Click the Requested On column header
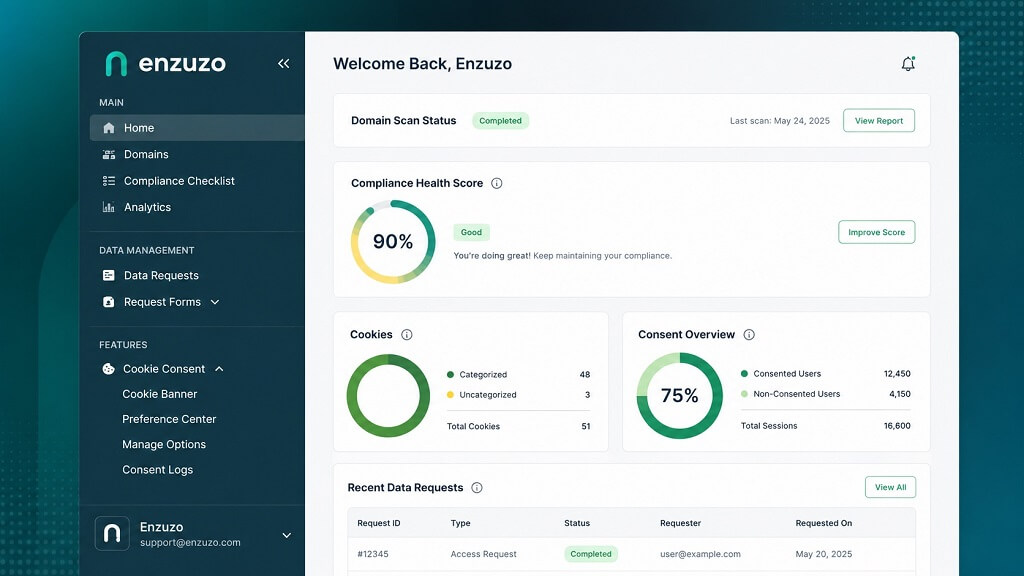This screenshot has width=1024, height=576. (x=824, y=524)
